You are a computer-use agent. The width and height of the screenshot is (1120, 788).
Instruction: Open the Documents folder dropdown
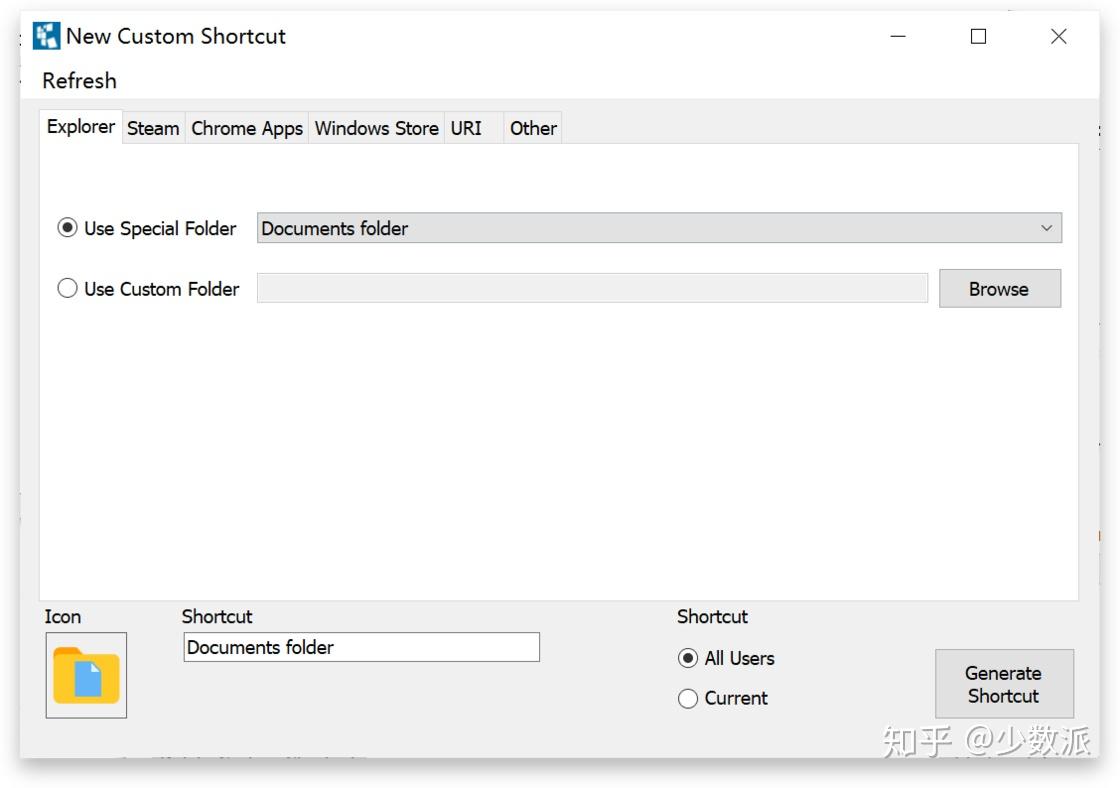point(648,228)
